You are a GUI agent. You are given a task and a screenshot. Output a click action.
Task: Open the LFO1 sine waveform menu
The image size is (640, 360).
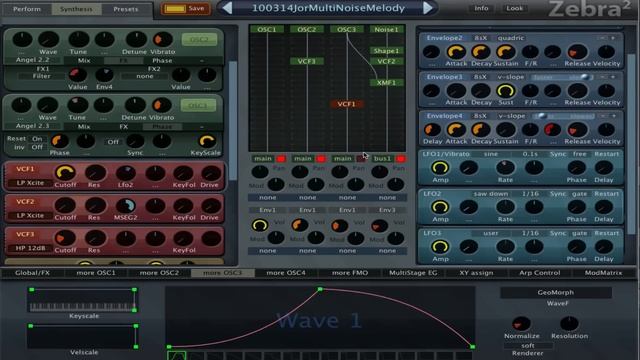coord(491,154)
